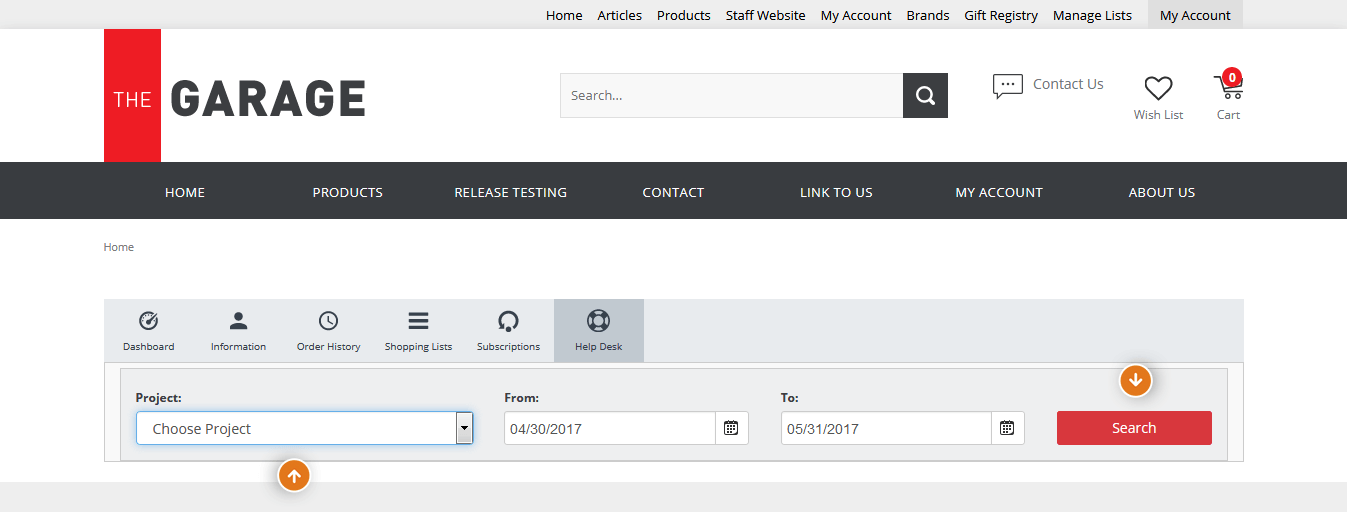Open the From date calendar picker
The image size is (1347, 512).
[731, 428]
